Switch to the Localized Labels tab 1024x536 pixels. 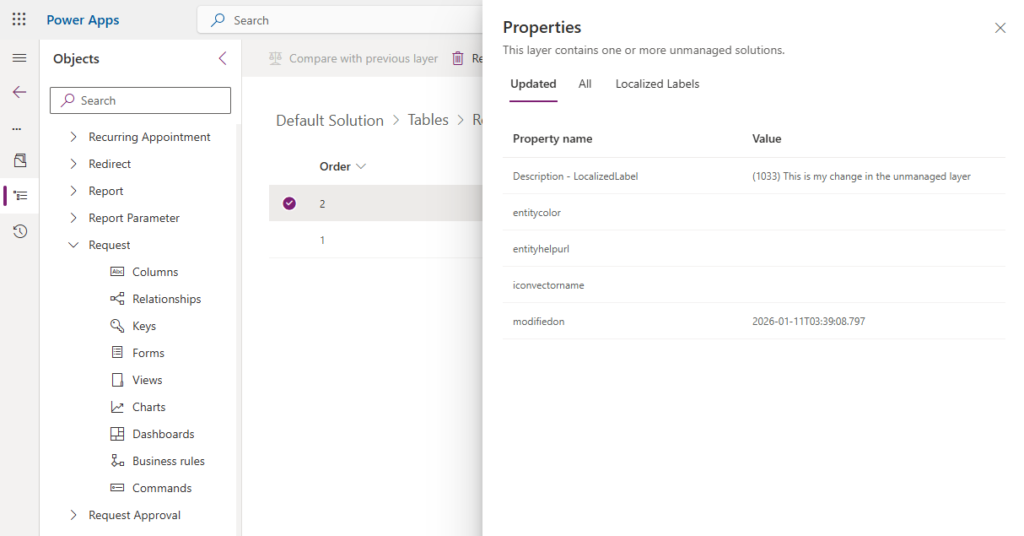click(657, 84)
